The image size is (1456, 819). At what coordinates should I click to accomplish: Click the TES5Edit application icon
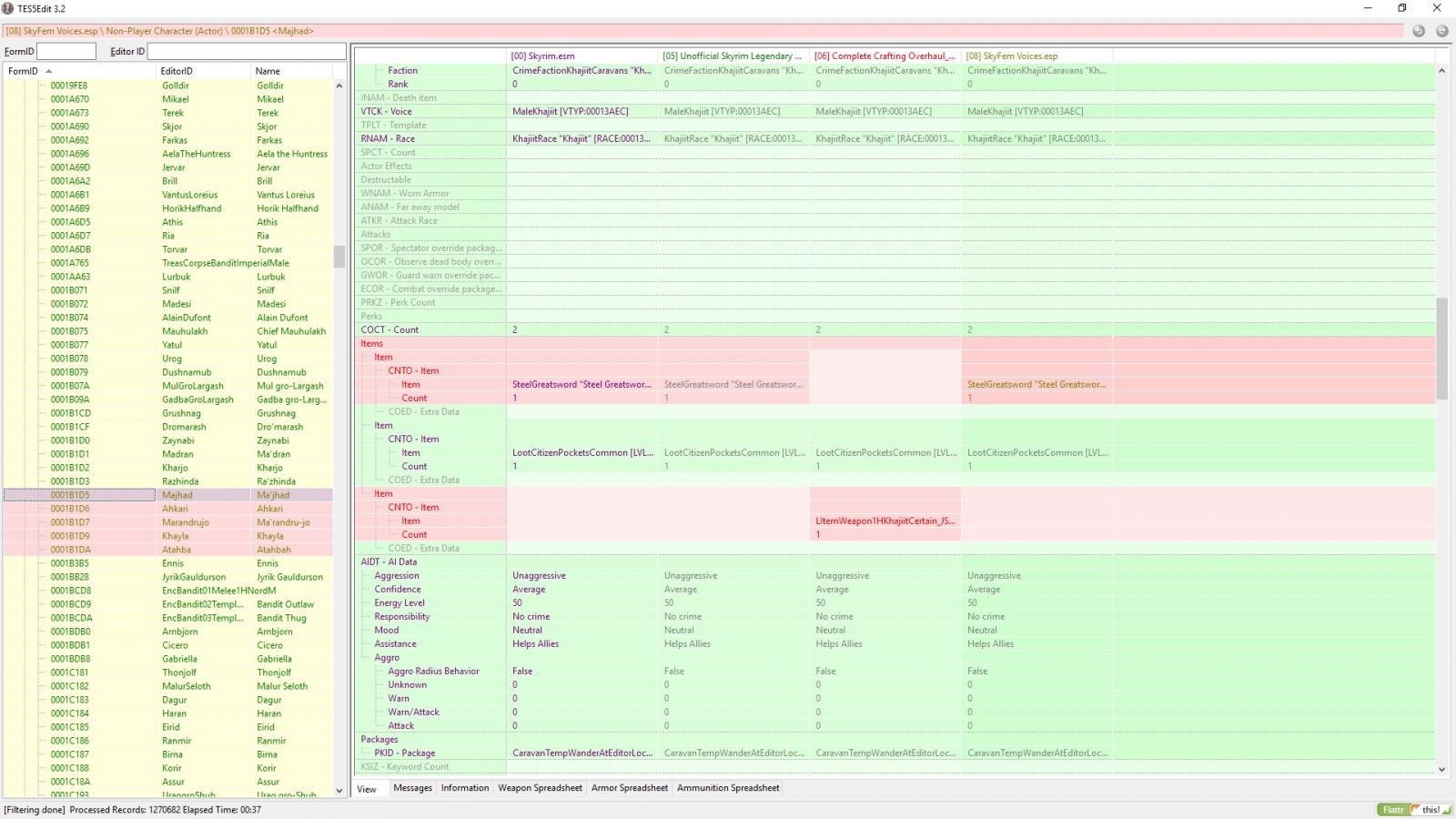point(8,8)
